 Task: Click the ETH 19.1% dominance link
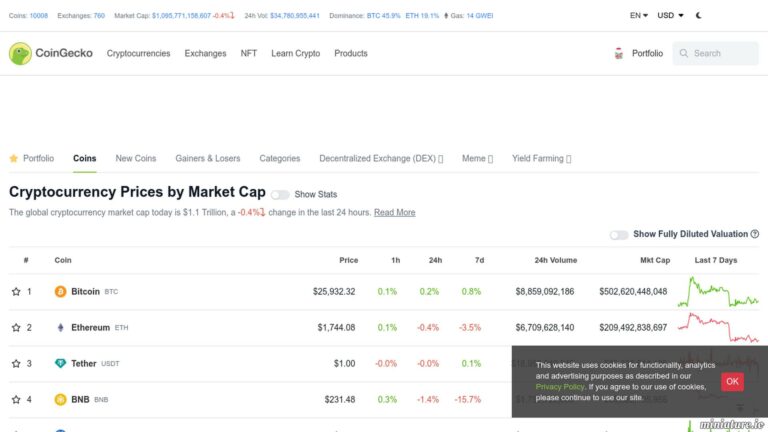point(422,16)
